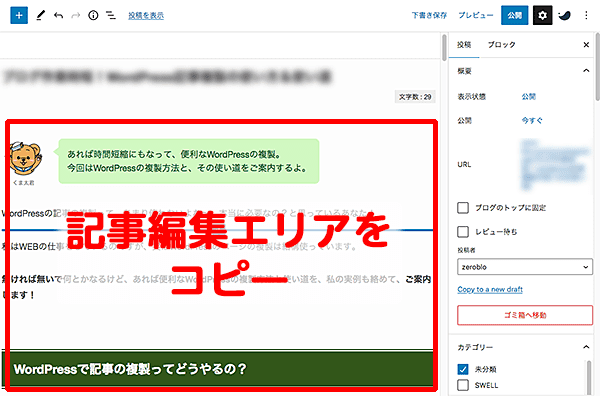This screenshot has height=396, width=600.
Task: Click the ゴミ箱へ移動 button
Action: tap(525, 315)
